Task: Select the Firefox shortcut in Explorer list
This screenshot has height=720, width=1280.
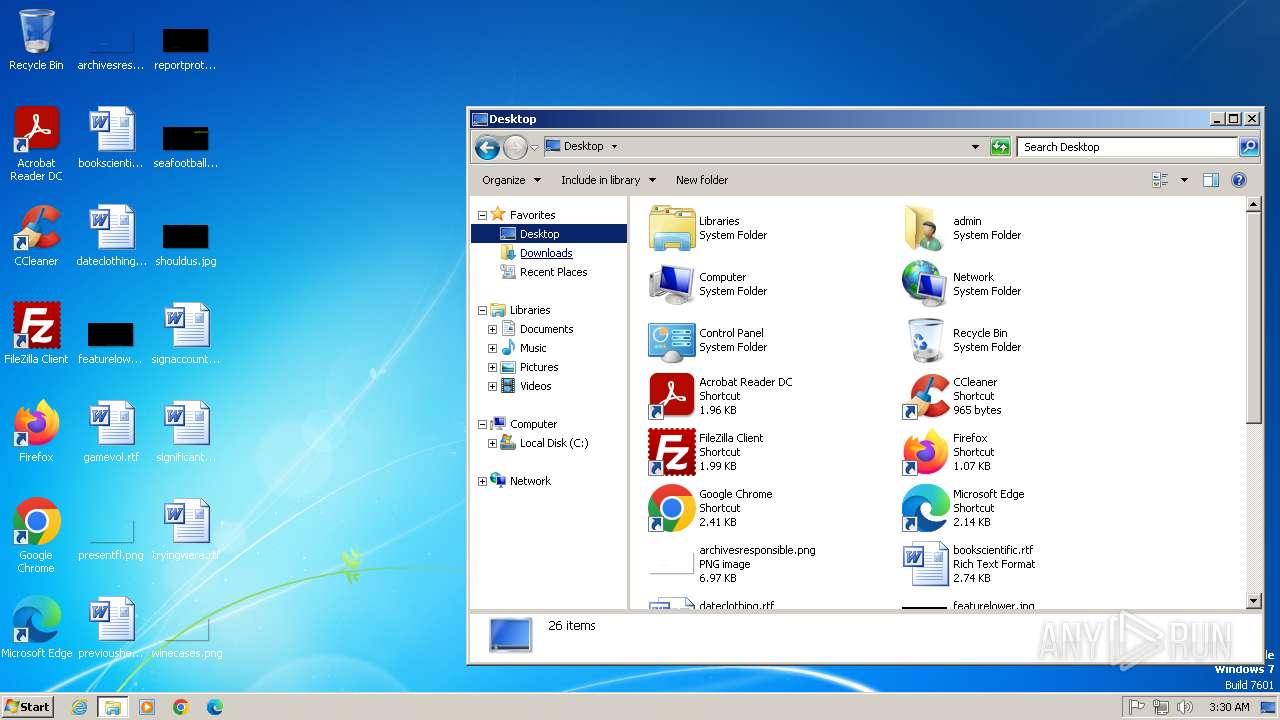Action: [x=946, y=452]
